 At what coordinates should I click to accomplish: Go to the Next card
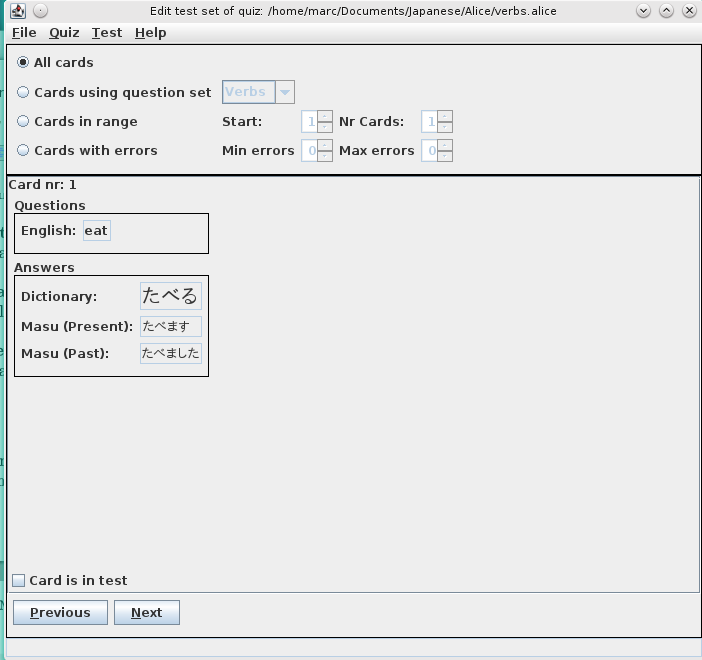coord(147,612)
